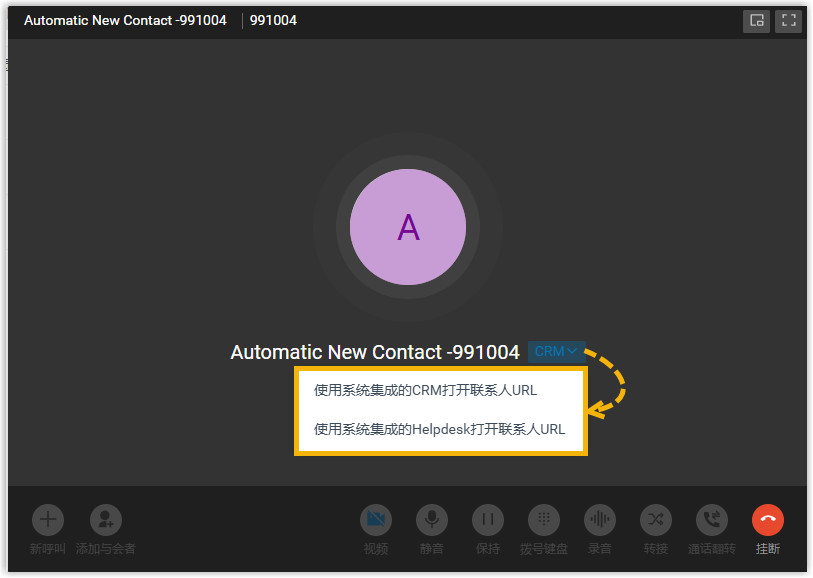
Task: Select 使用系统集成的CRM打开联系人URL option
Action: (x=425, y=391)
